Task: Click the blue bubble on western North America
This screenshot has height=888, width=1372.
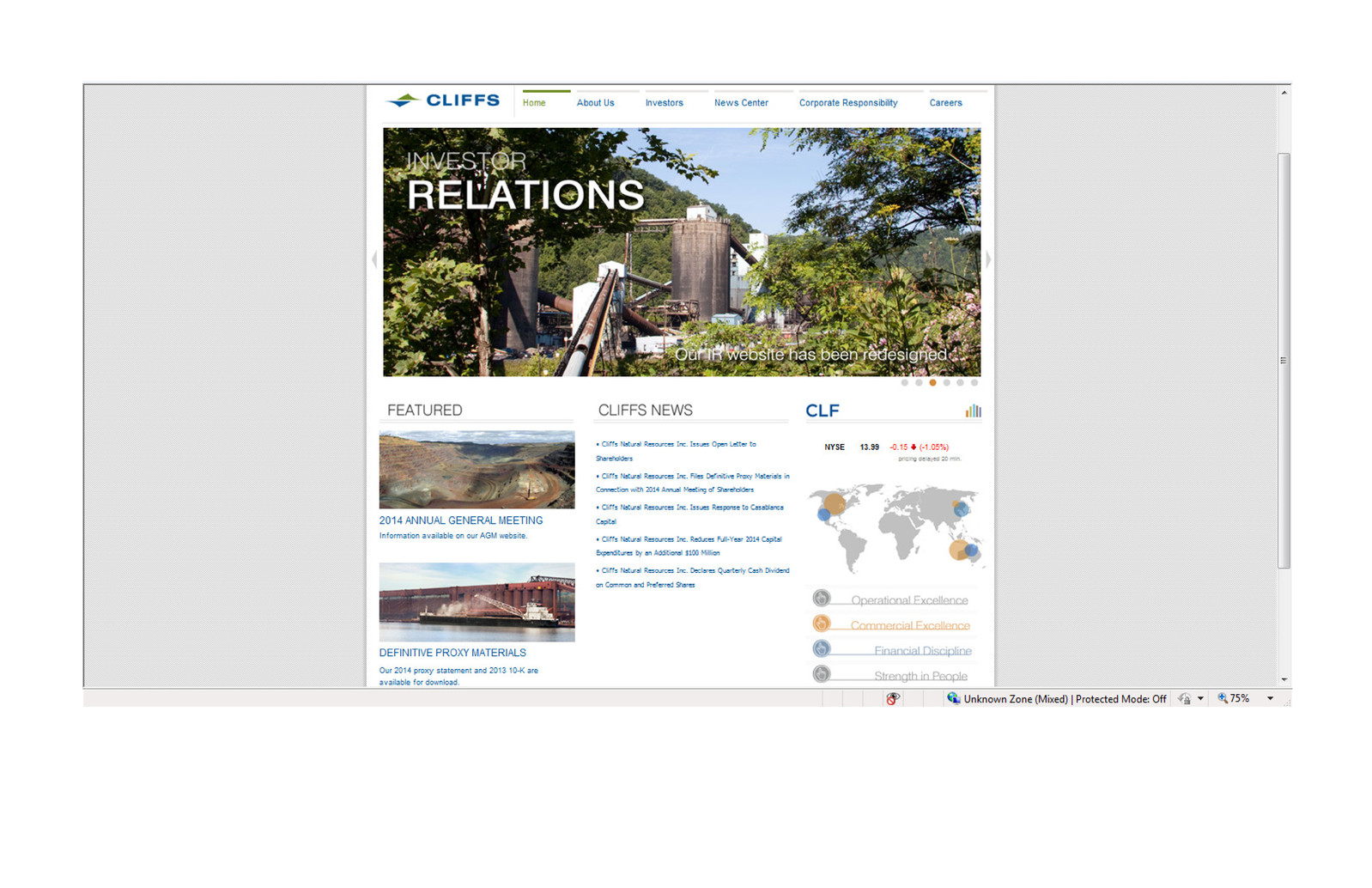Action: (824, 515)
